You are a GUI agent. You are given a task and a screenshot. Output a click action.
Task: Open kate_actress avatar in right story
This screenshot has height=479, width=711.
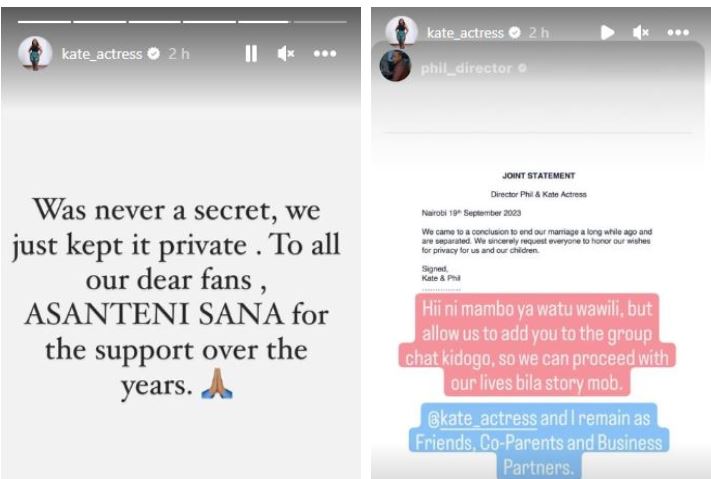[401, 31]
